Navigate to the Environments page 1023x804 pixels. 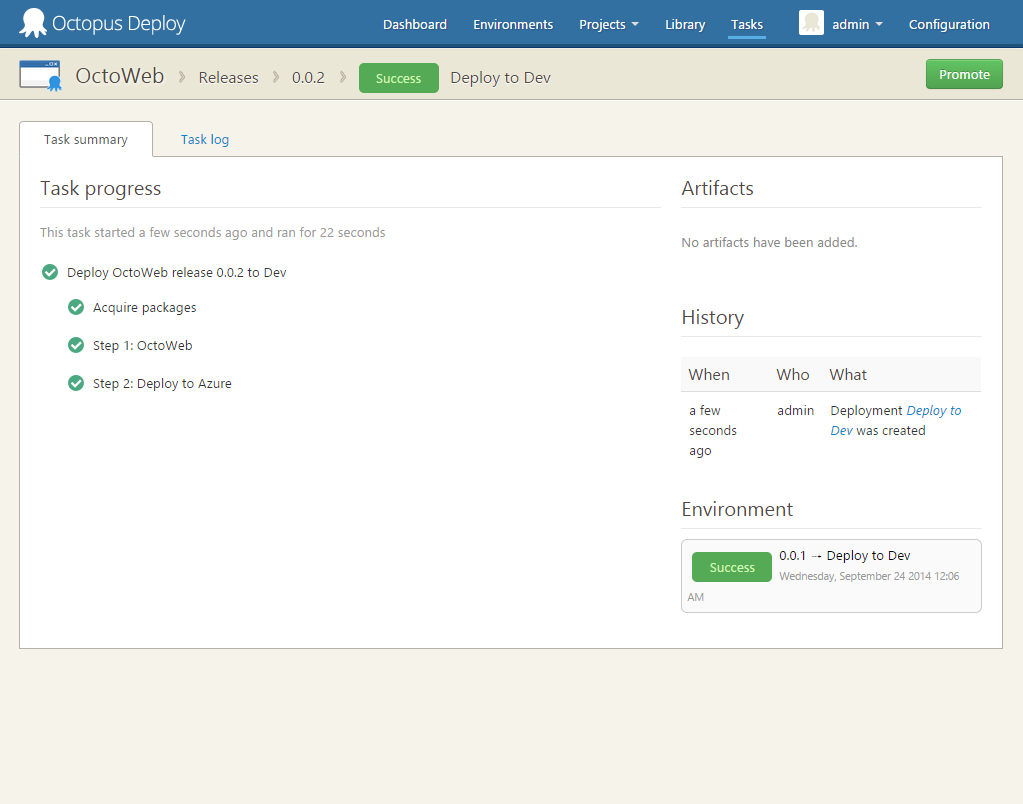click(513, 24)
